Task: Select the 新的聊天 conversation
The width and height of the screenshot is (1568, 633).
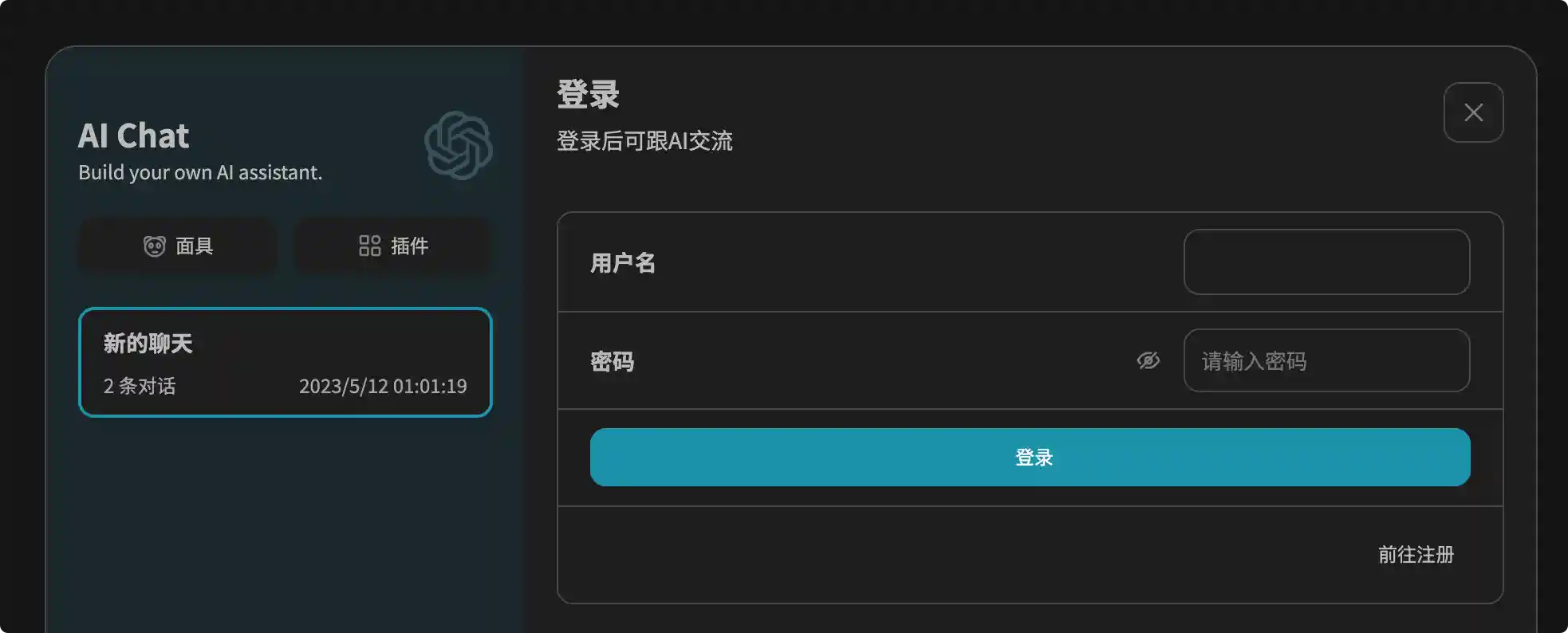Action: pyautogui.click(x=285, y=363)
